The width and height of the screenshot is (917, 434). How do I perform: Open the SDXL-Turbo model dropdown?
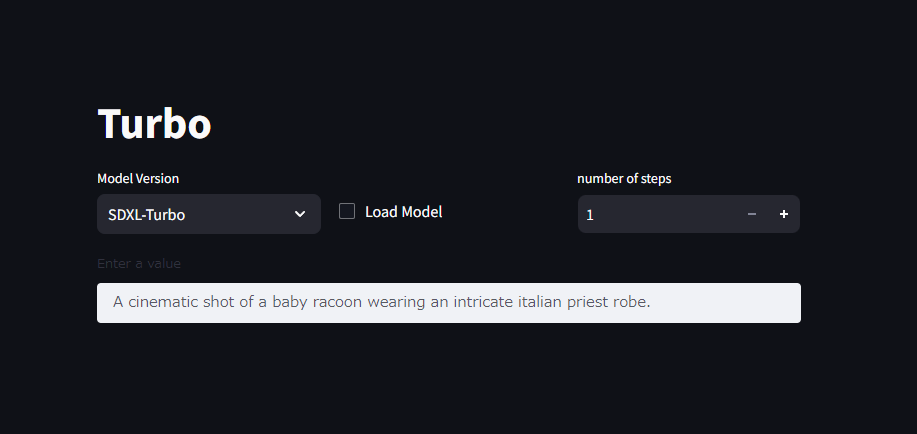point(209,214)
